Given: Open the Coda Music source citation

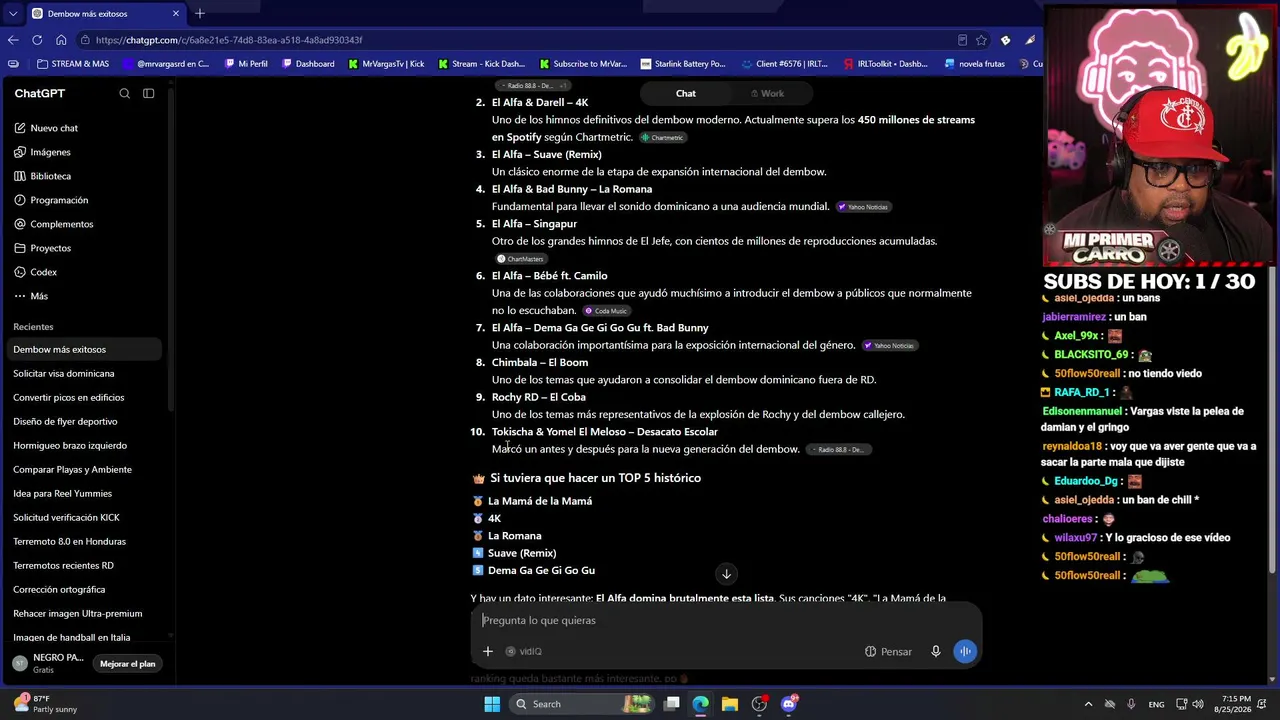Looking at the screenshot, I should pyautogui.click(x=606, y=311).
